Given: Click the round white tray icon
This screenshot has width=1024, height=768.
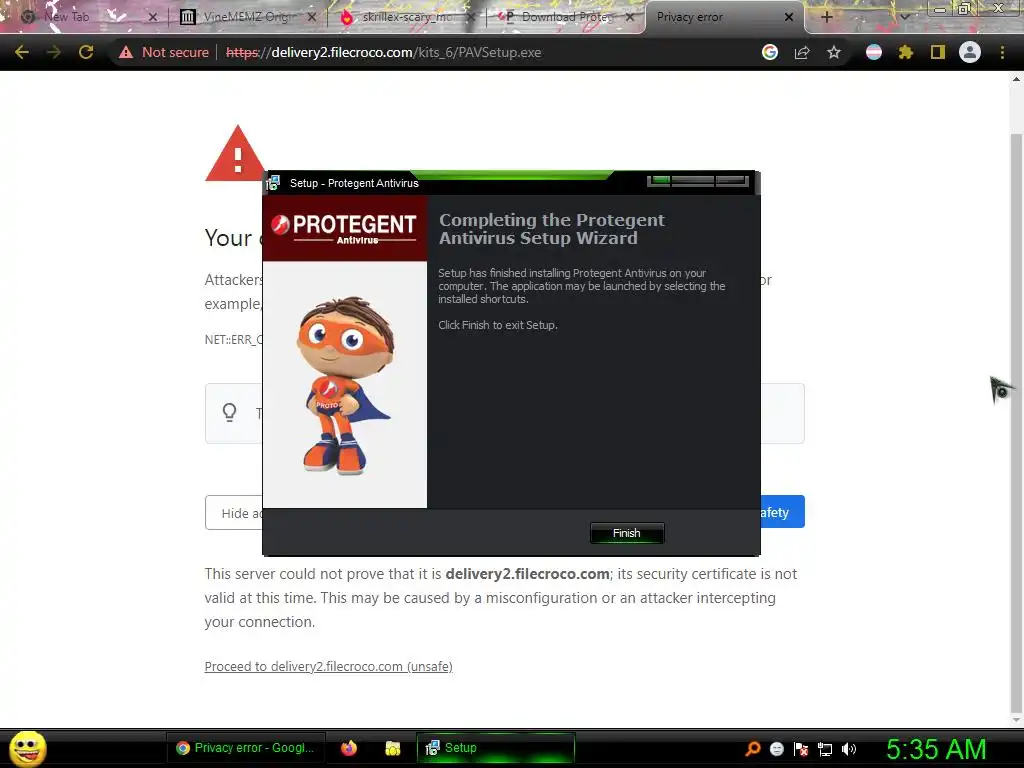Looking at the screenshot, I should [776, 748].
